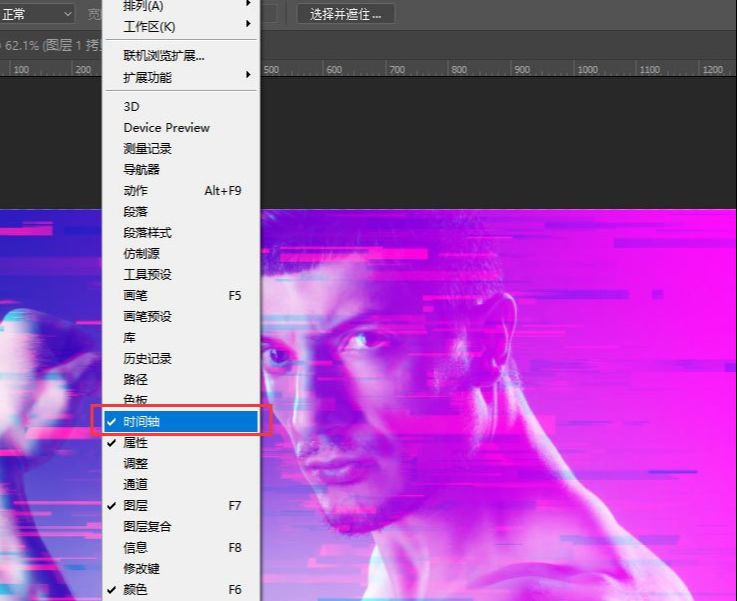Show the 测量记录 panel

[x=181, y=148]
